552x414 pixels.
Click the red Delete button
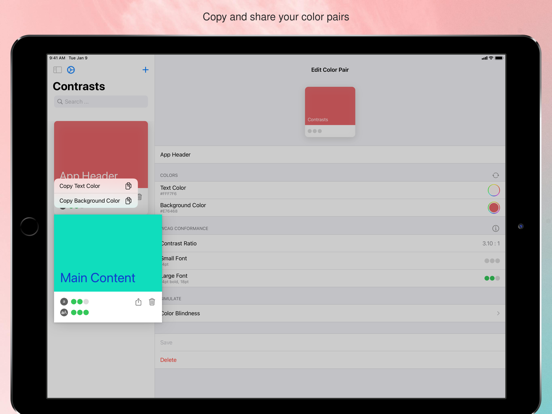(168, 360)
